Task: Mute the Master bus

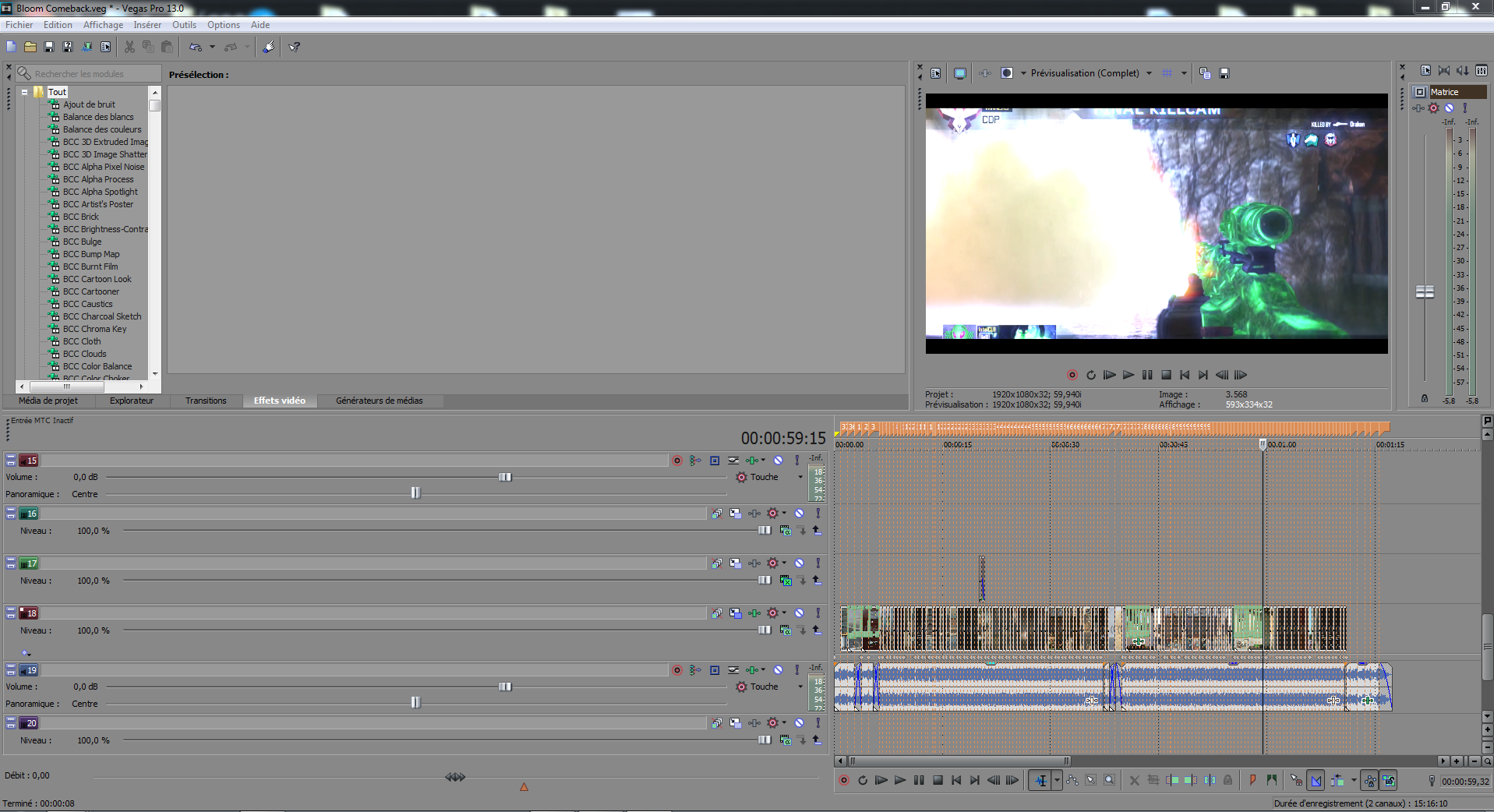Action: point(1449,108)
